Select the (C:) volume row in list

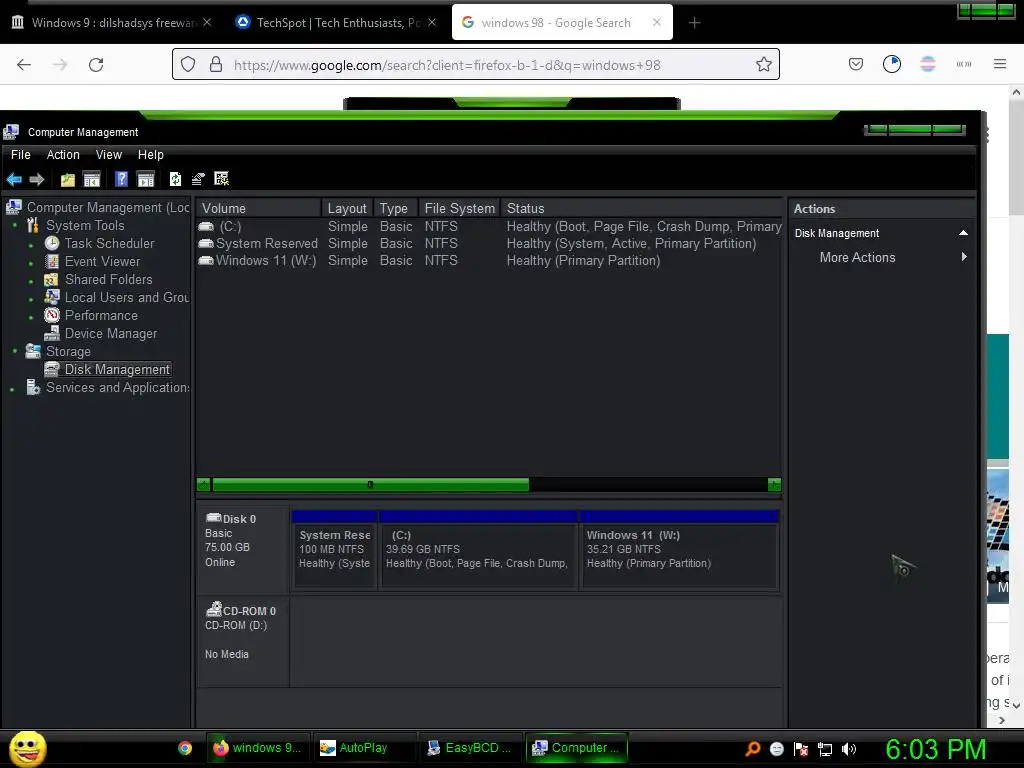pos(489,227)
